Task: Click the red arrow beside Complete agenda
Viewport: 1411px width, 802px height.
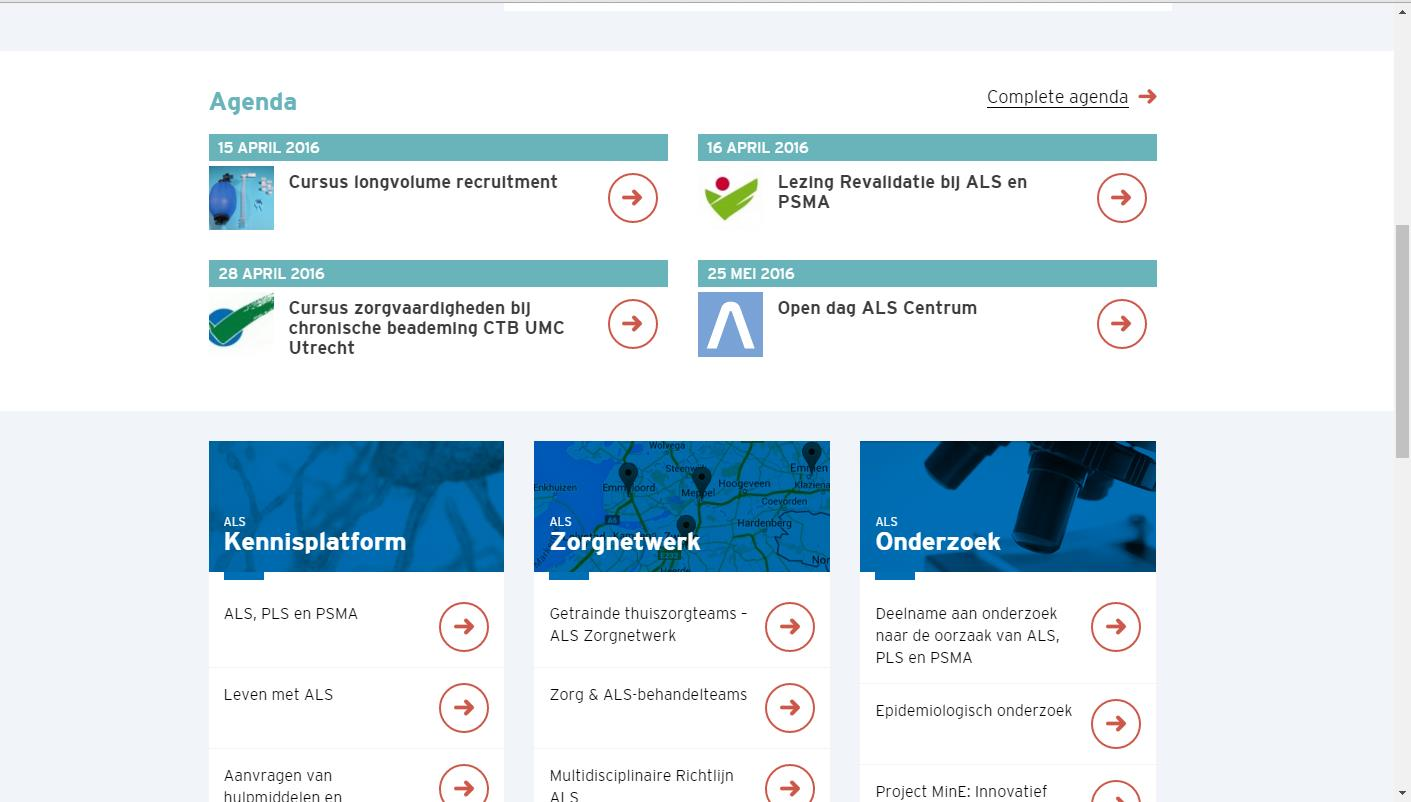Action: pyautogui.click(x=1147, y=96)
